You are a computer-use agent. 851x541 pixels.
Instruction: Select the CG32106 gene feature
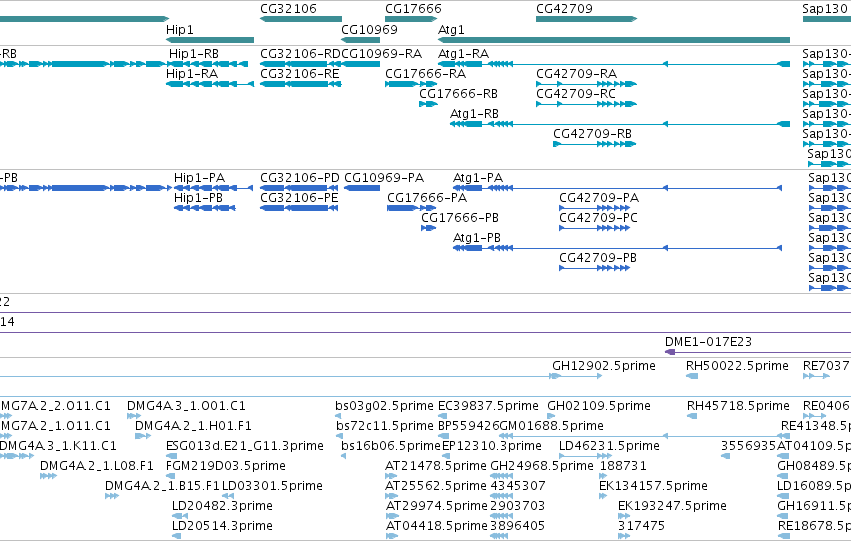(x=301, y=19)
